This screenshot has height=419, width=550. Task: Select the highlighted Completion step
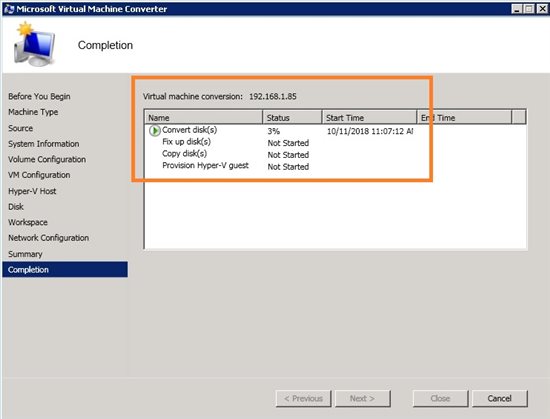pyautogui.click(x=65, y=270)
